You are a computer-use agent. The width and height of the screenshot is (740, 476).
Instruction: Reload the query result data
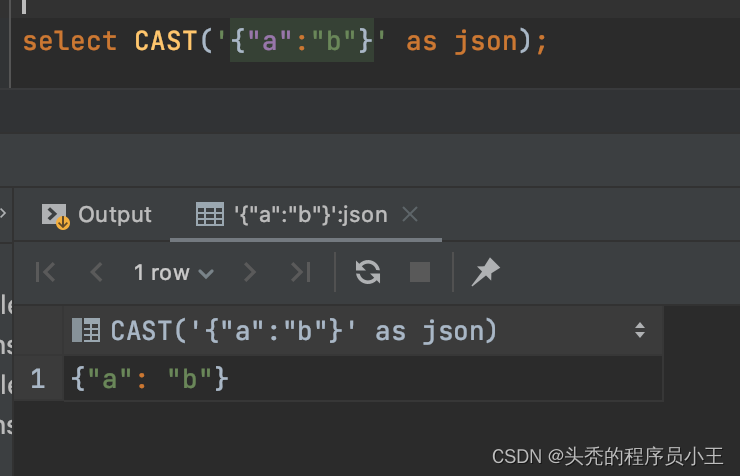tap(368, 272)
